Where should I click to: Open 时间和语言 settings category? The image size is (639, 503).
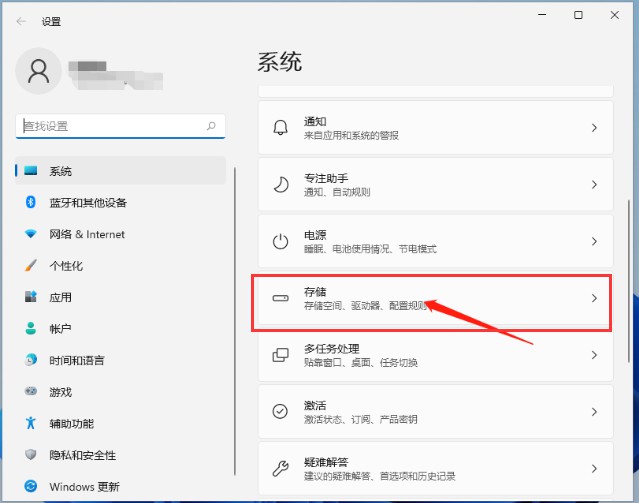(x=76, y=360)
